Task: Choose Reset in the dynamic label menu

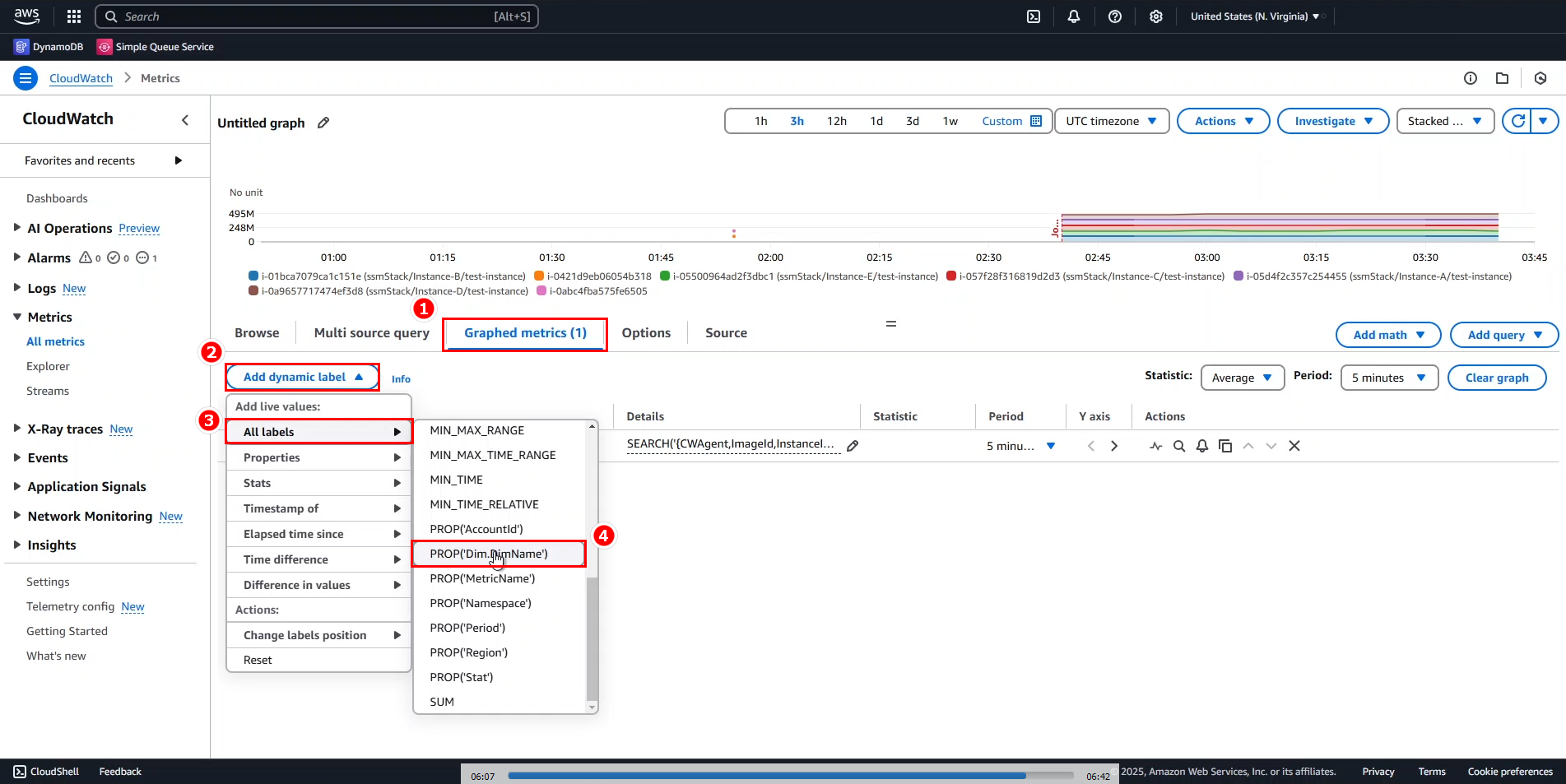Action: point(318,660)
